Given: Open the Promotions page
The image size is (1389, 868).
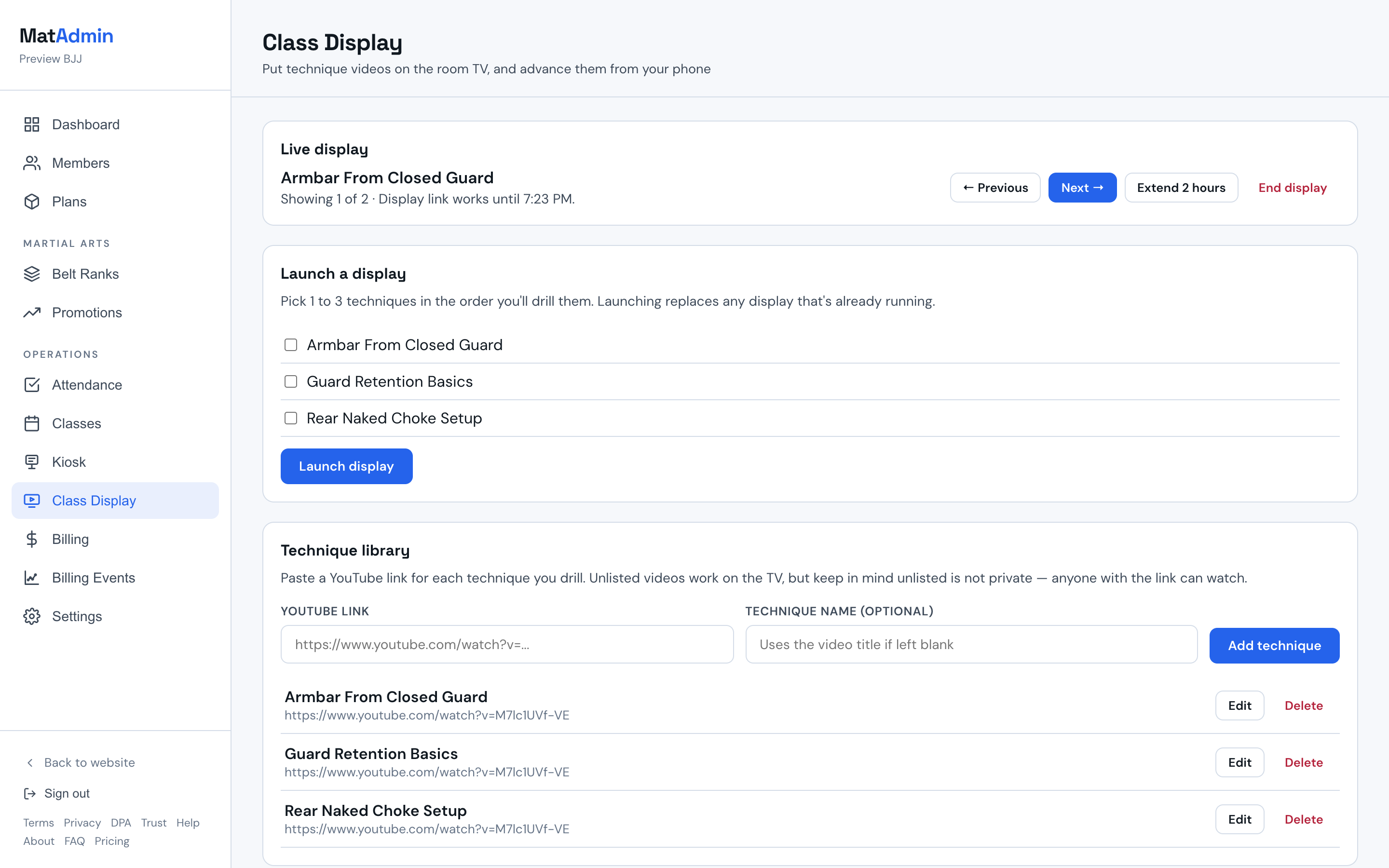Looking at the screenshot, I should tap(115, 312).
